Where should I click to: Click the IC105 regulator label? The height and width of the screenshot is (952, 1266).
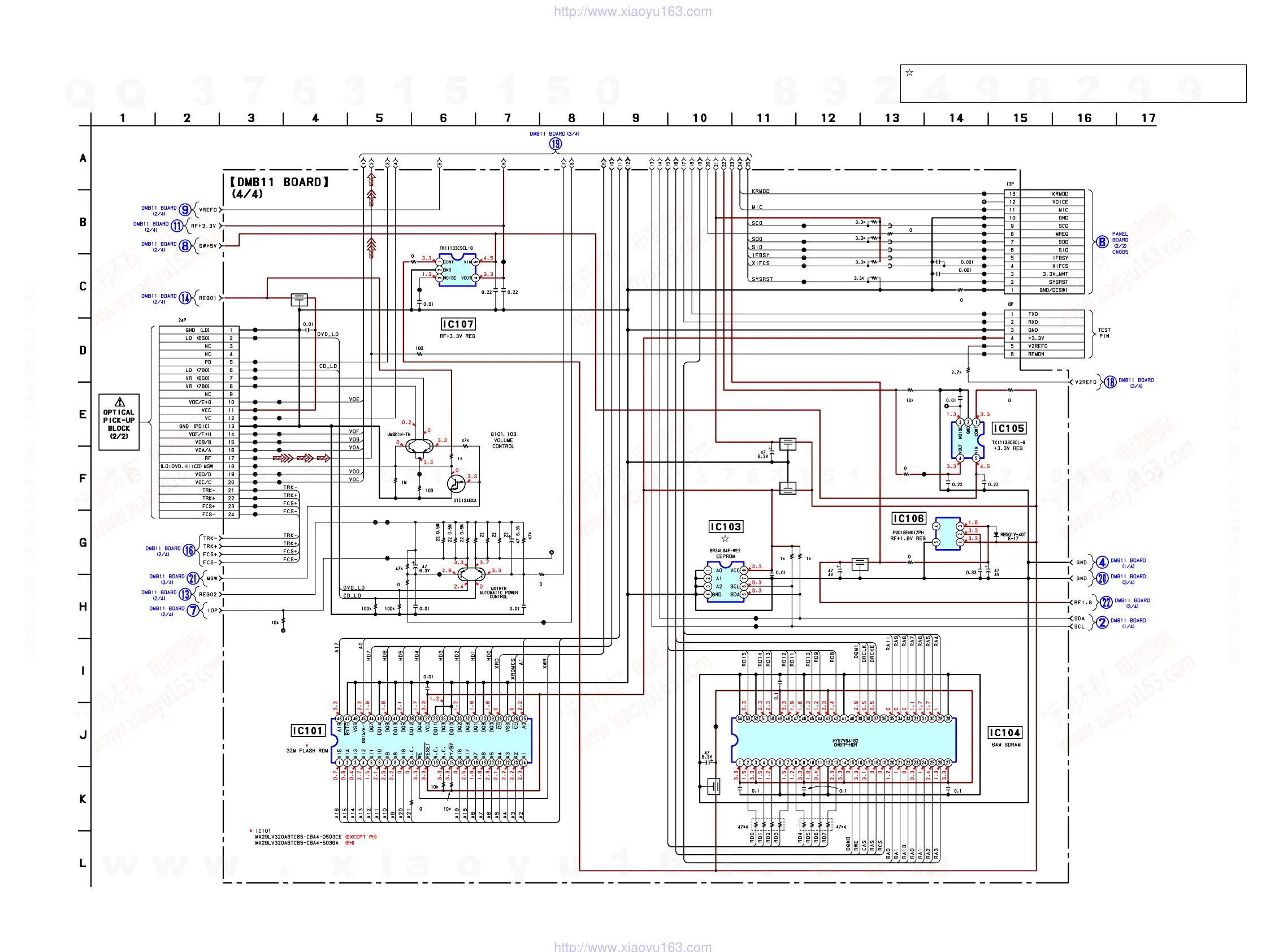[1008, 428]
